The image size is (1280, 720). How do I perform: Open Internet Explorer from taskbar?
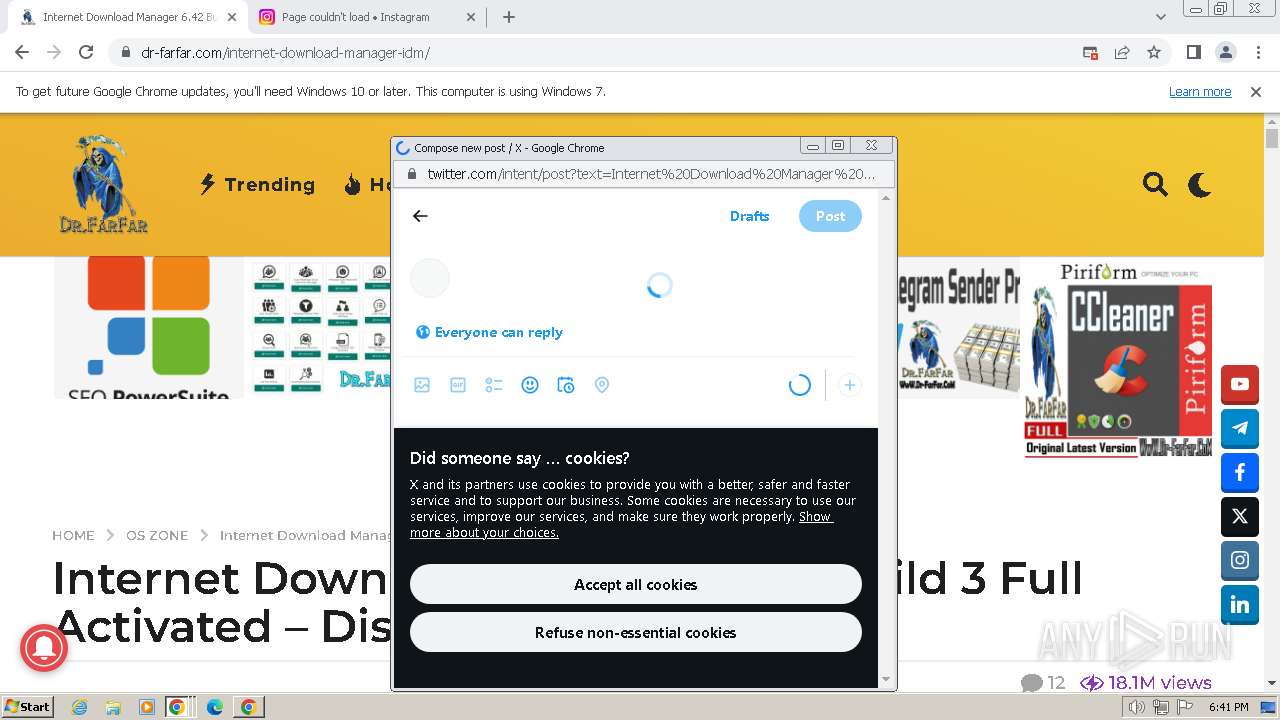click(80, 707)
